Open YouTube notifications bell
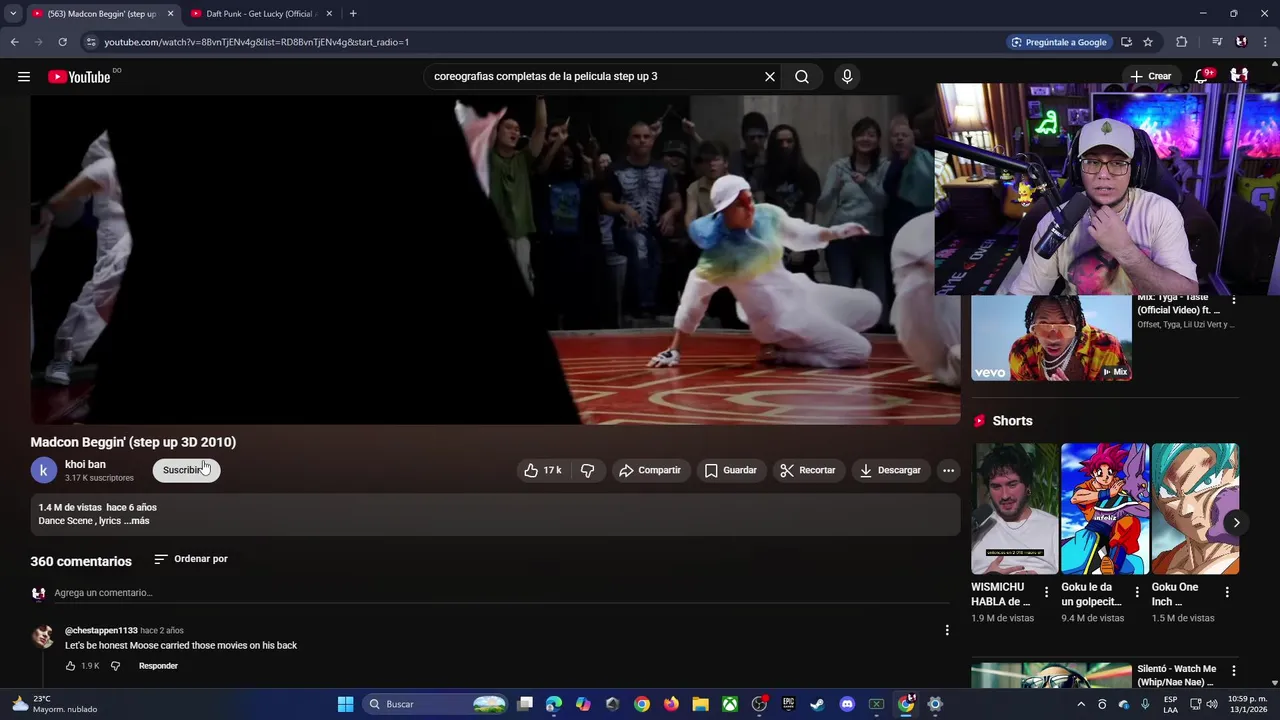 (1203, 76)
